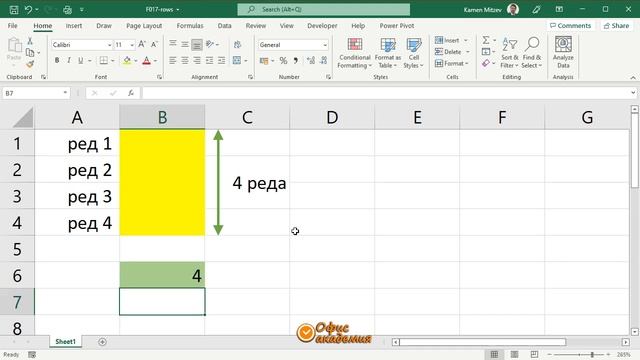Increase font size with the large A
This screenshot has height=360, width=640.
[x=142, y=44]
